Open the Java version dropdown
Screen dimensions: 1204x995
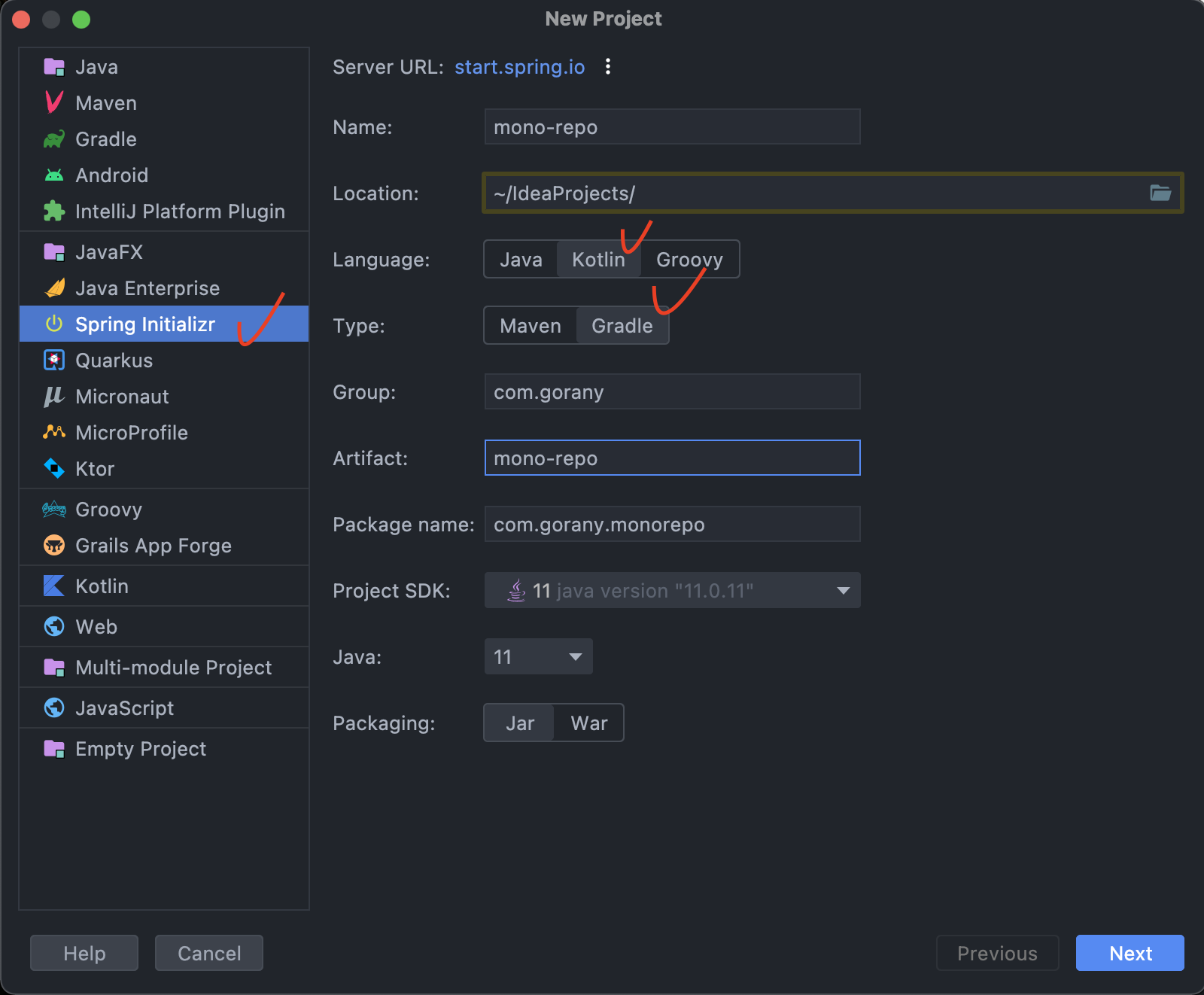pyautogui.click(x=538, y=657)
